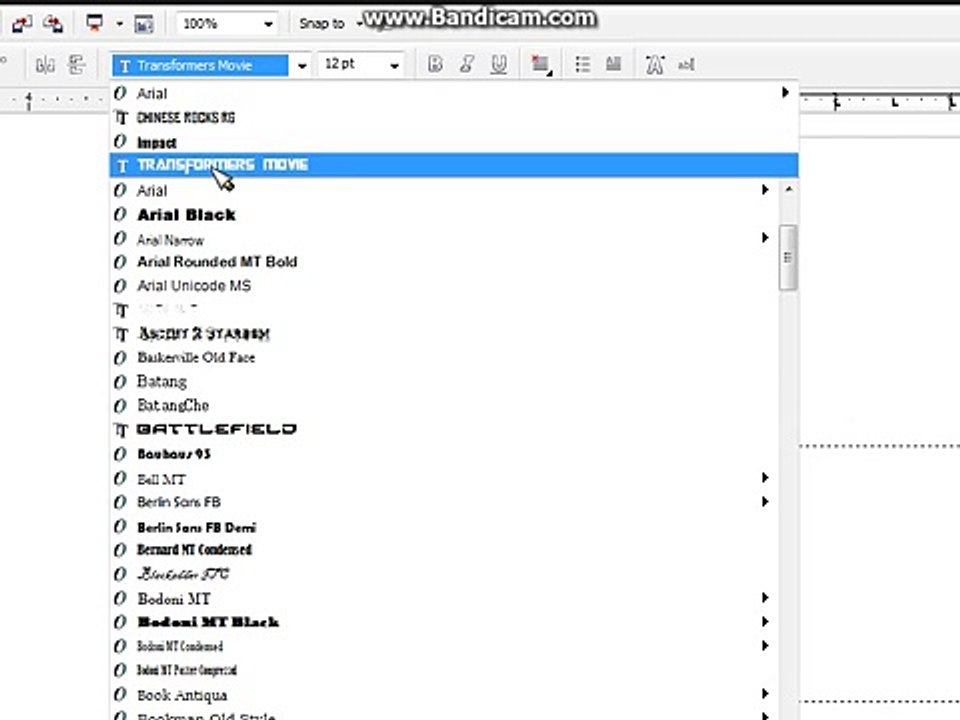Expand the Bodoni MT Black submenu arrow
The width and height of the screenshot is (960, 720).
[x=765, y=621]
